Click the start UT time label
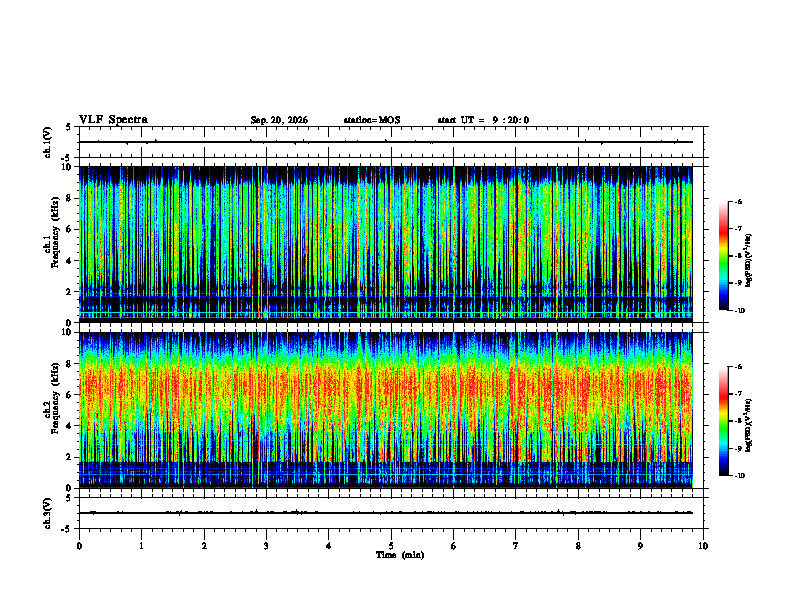This screenshot has height=612, width=792. (x=483, y=120)
